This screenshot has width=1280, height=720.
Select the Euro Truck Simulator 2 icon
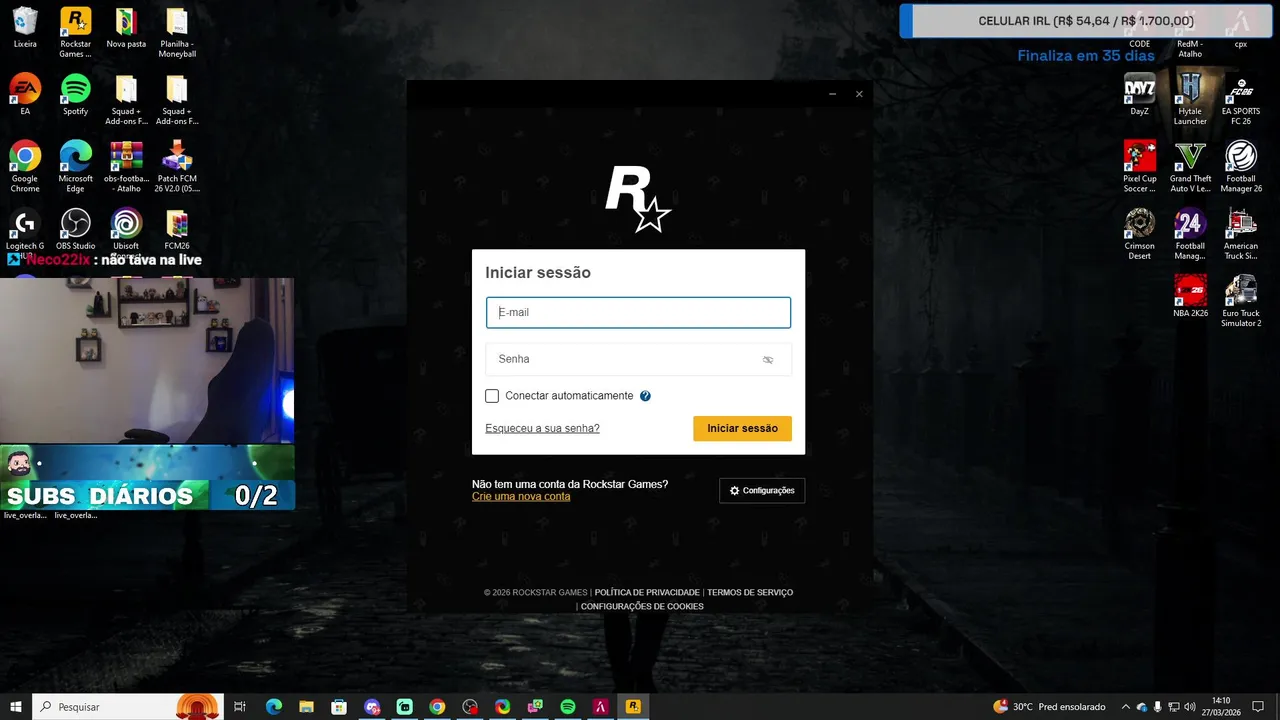pyautogui.click(x=1241, y=301)
